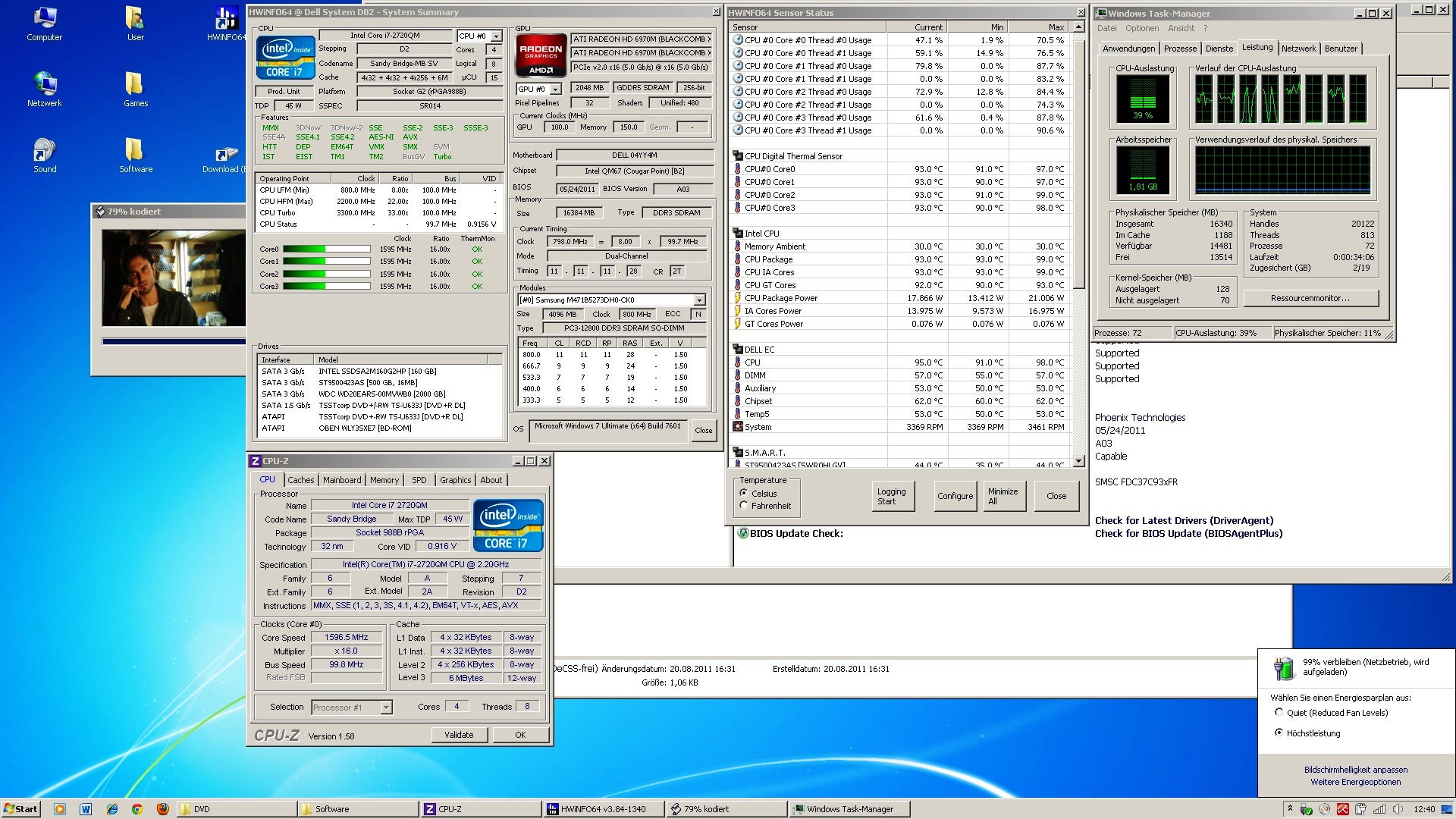
Task: Show hidden system tray icons
Action: [1290, 809]
